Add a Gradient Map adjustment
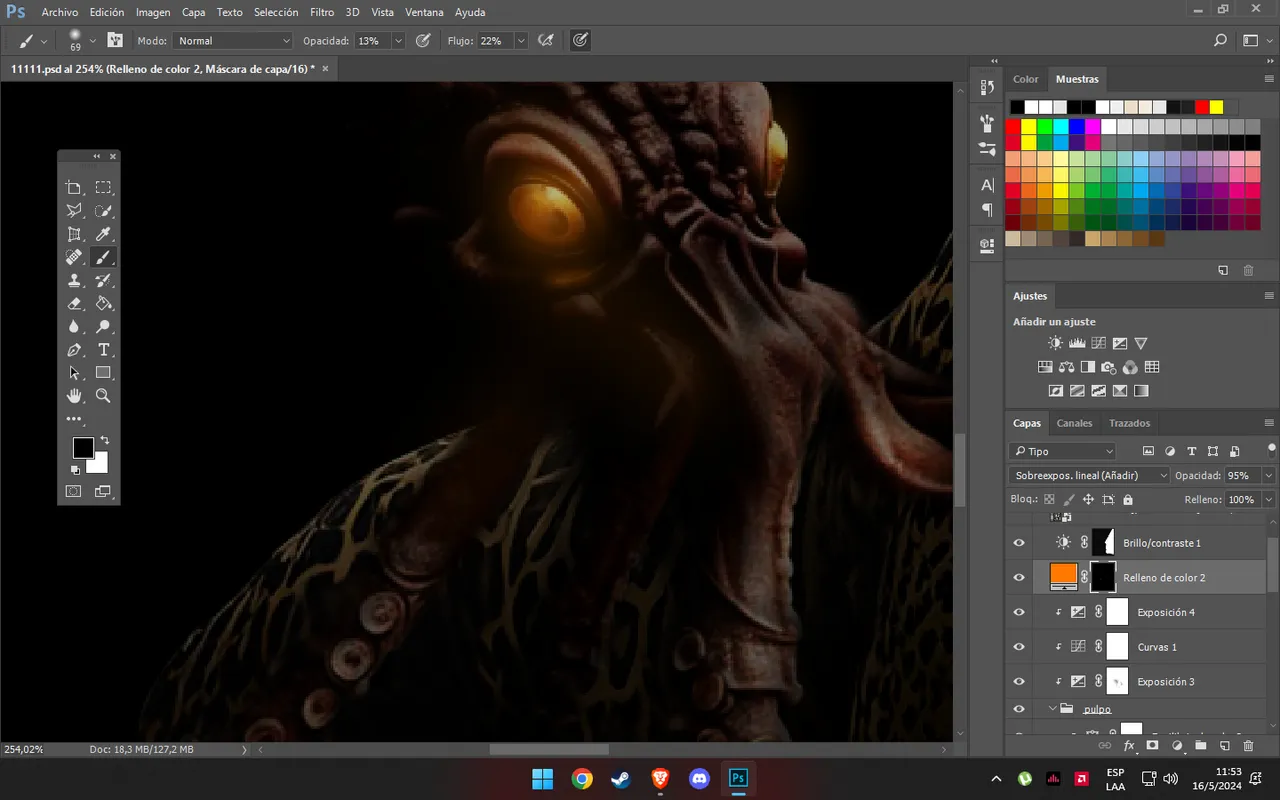Screen dimensions: 1280x800 point(1141,391)
